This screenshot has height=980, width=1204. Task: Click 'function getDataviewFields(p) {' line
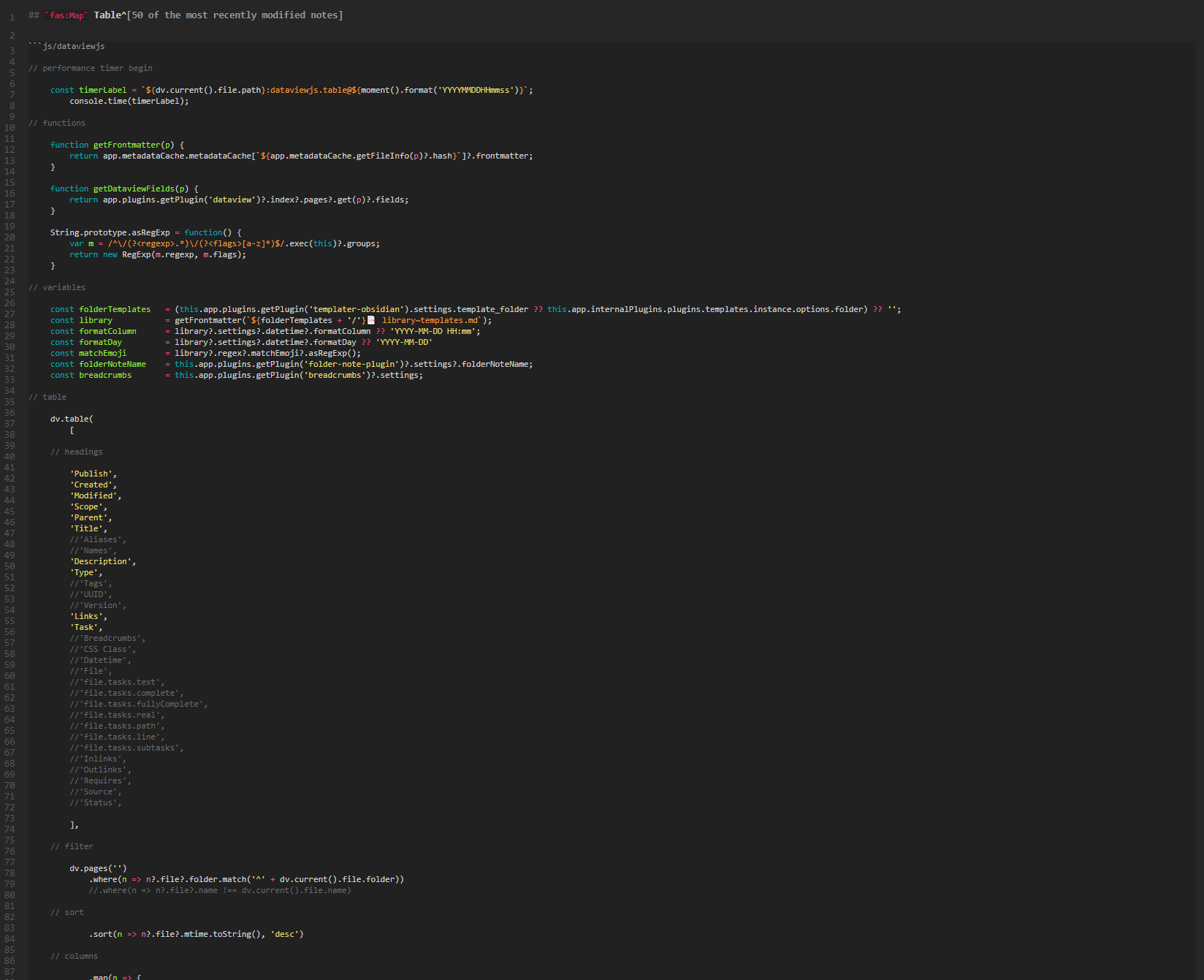[124, 189]
